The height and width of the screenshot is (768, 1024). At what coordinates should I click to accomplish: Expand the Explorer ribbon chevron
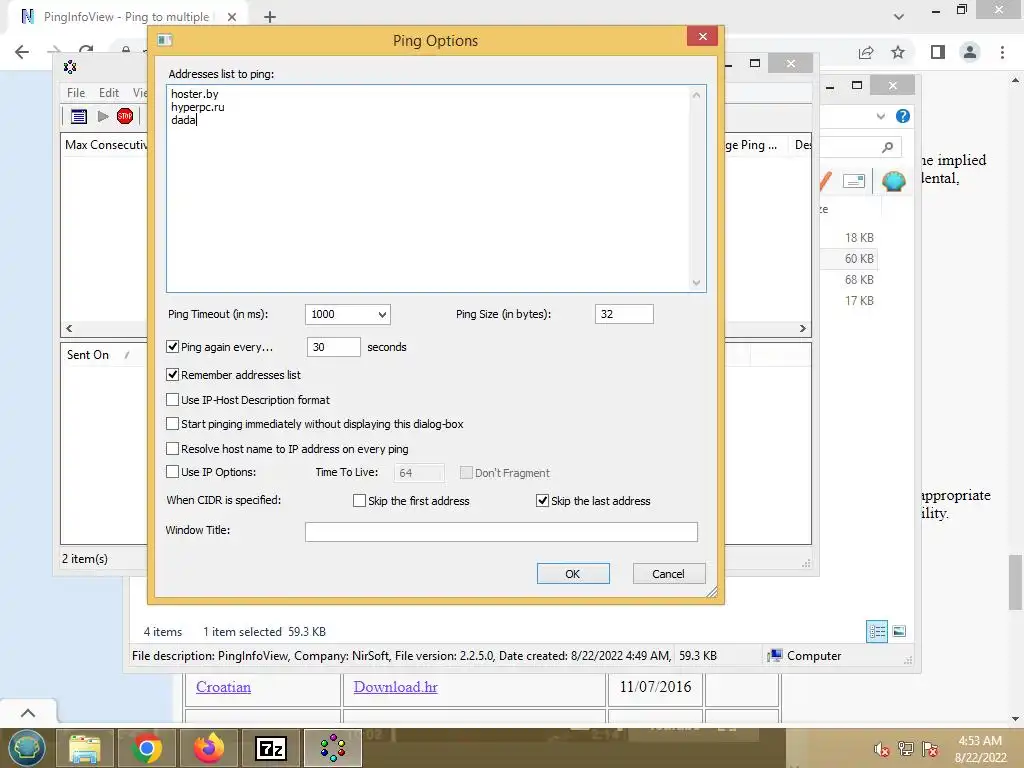coord(880,116)
